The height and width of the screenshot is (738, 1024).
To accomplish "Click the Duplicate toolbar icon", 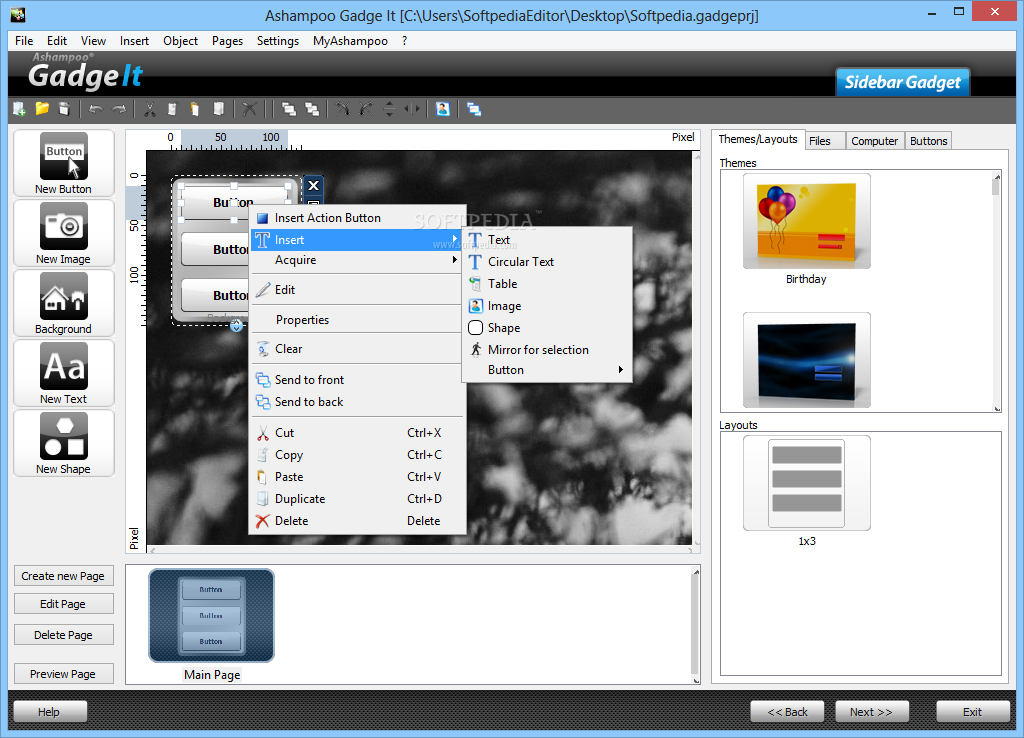I will pos(219,109).
